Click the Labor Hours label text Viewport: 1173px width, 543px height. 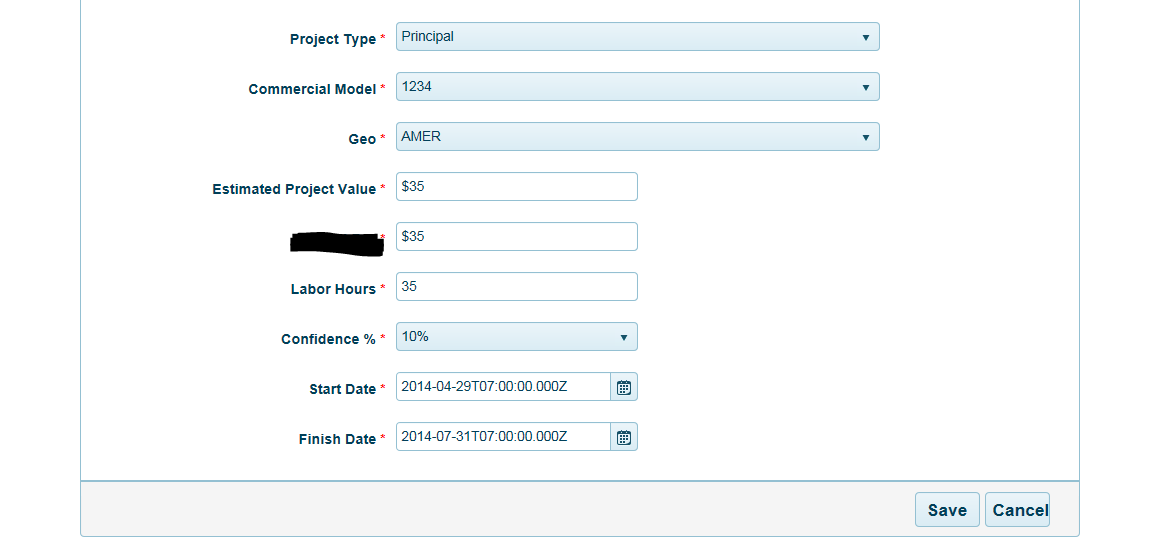pyautogui.click(x=333, y=289)
